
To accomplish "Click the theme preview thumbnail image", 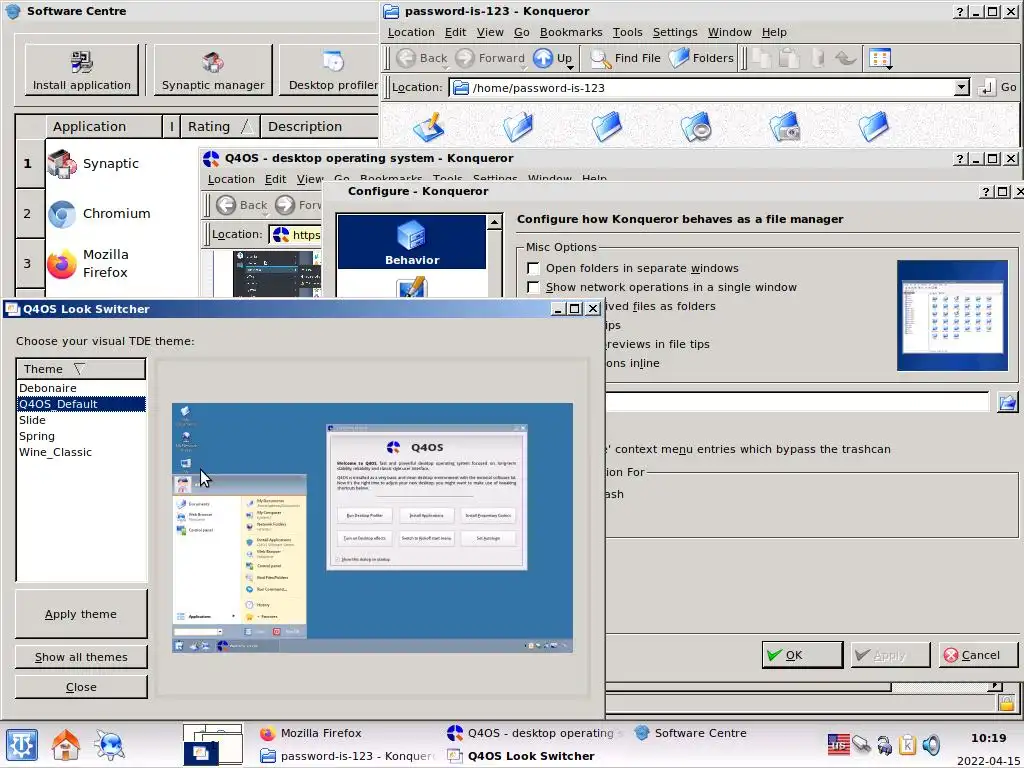I will 372,528.
